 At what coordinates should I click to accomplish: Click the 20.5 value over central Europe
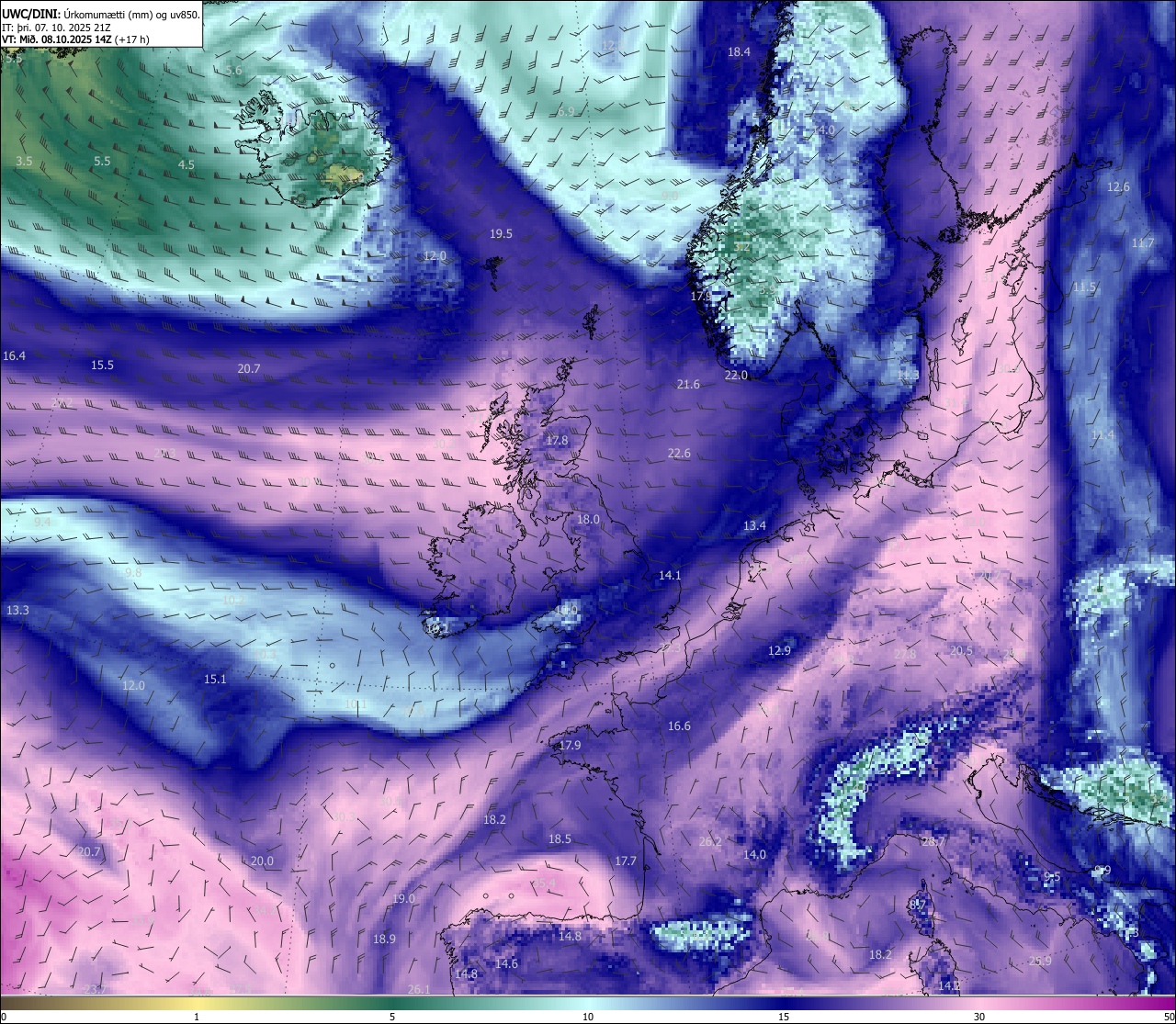[961, 649]
